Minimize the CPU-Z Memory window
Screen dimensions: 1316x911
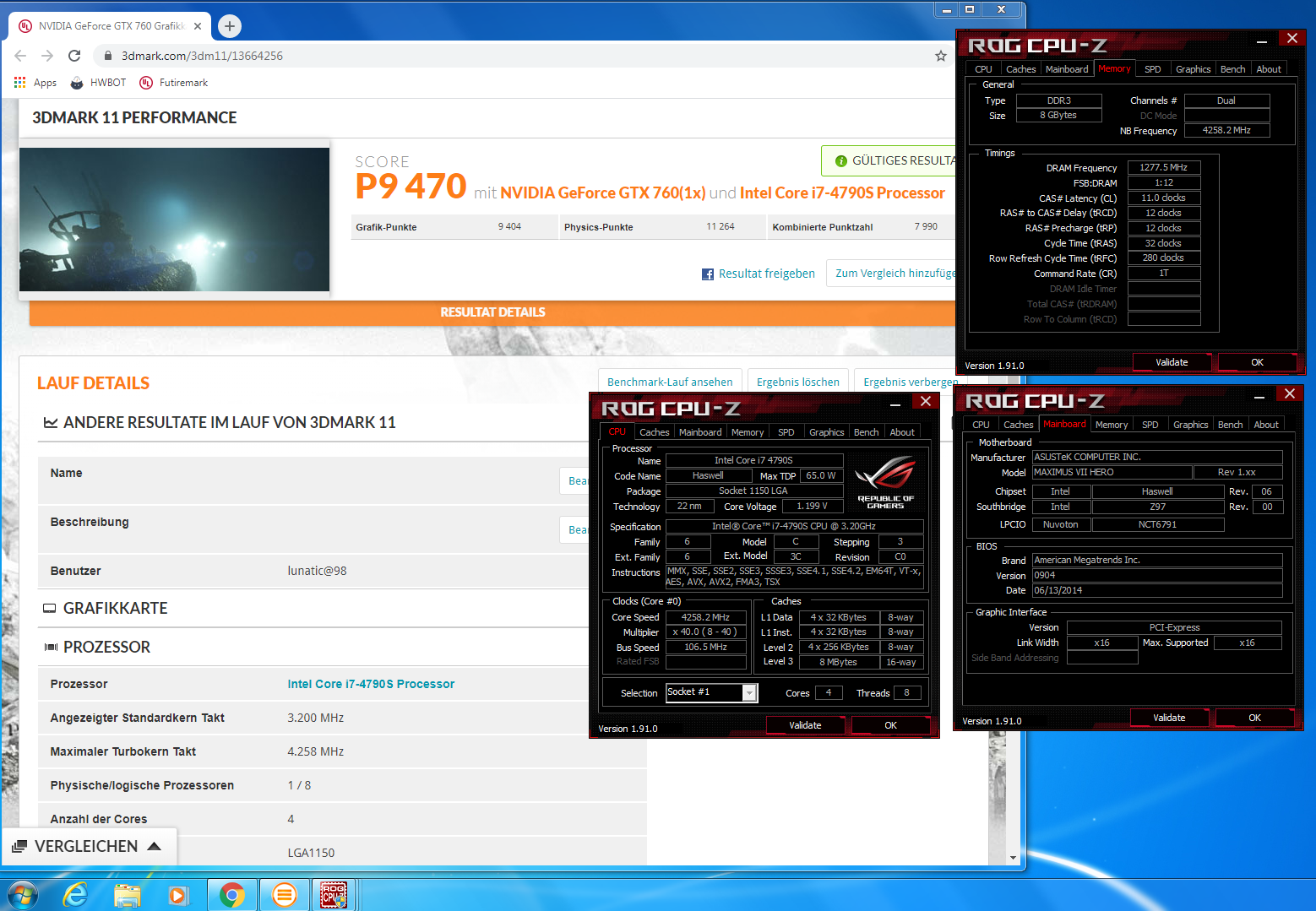(1261, 41)
